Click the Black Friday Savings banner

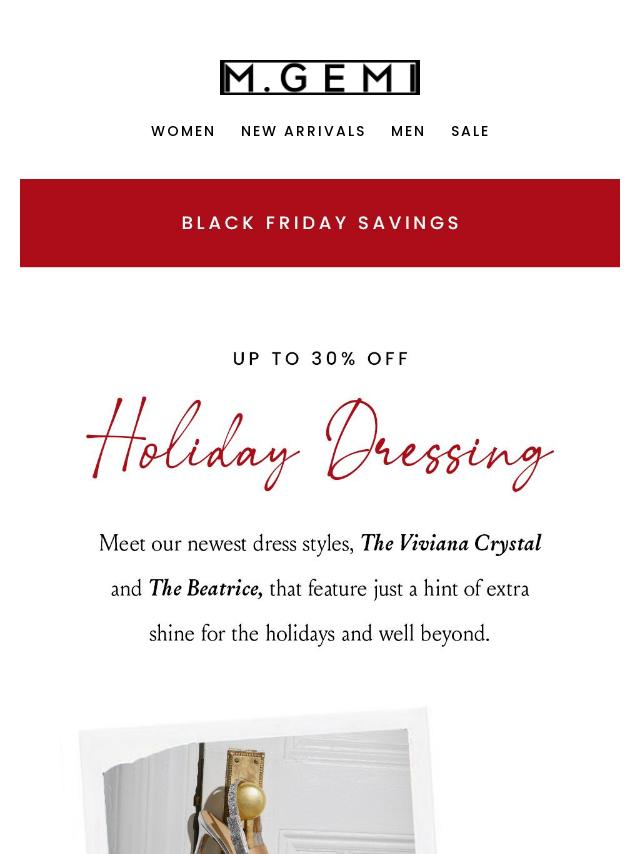[320, 223]
